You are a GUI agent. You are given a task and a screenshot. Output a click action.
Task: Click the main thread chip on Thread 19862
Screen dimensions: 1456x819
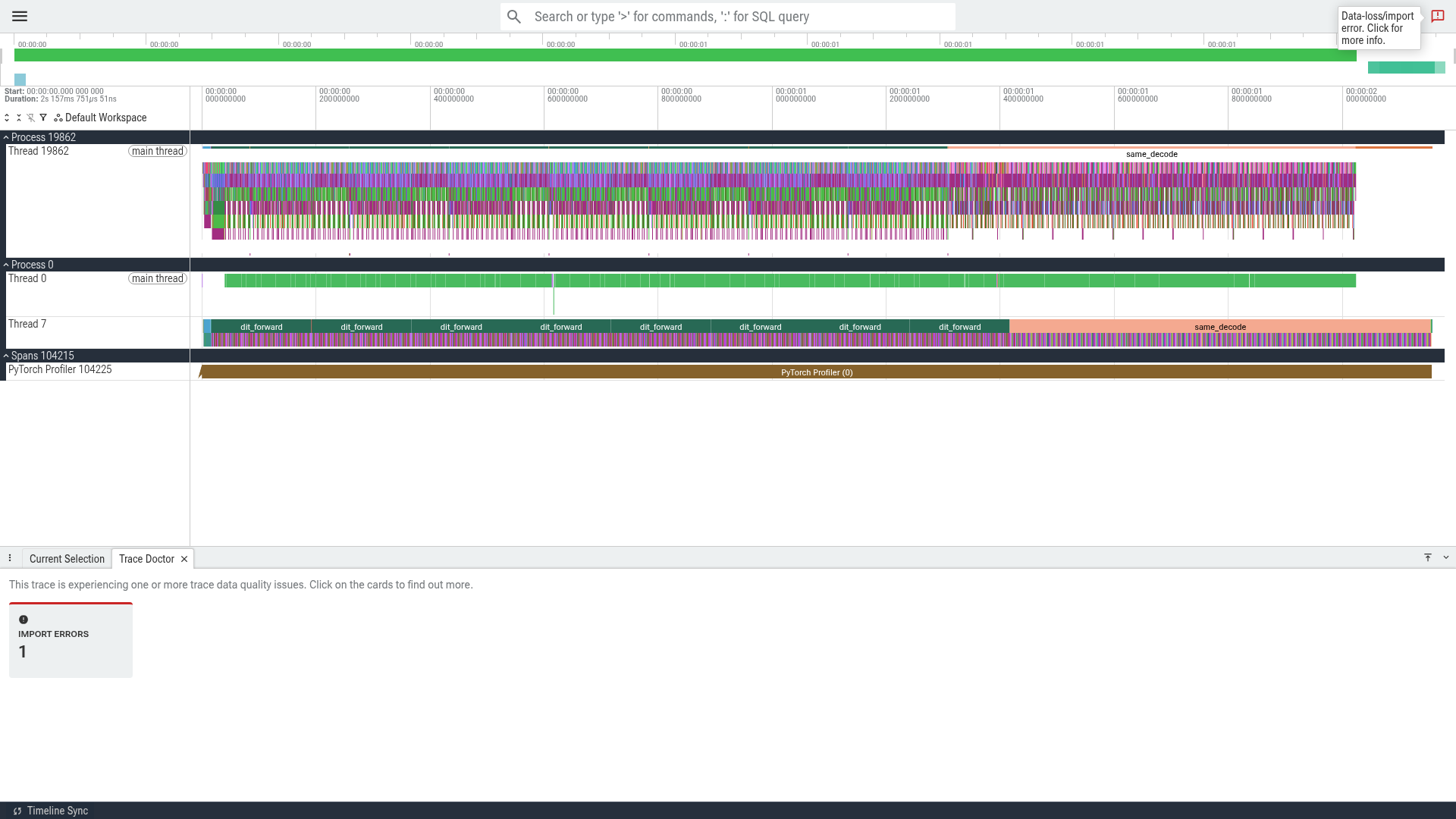coord(158,151)
